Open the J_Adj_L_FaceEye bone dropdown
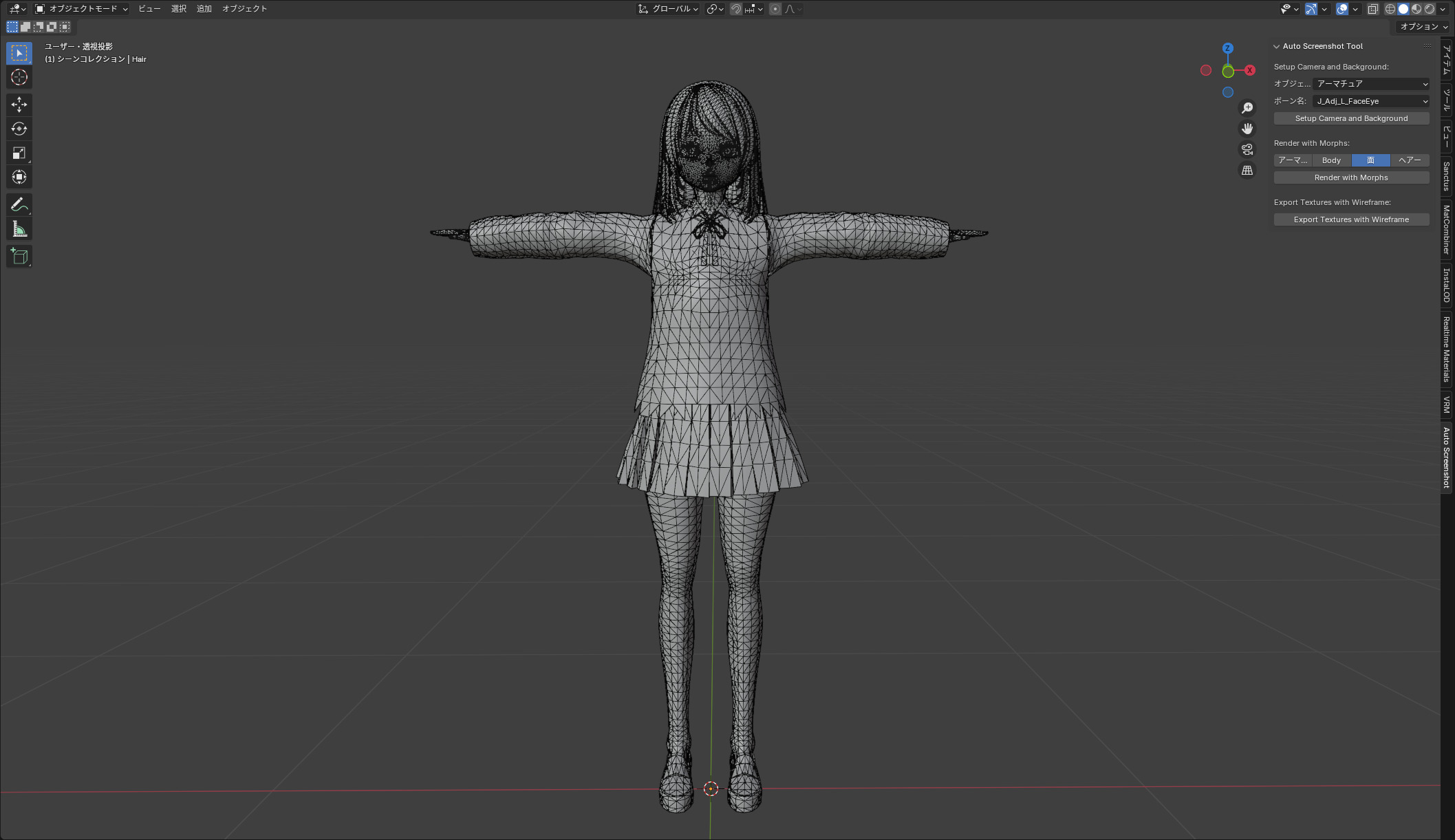Image resolution: width=1455 pixels, height=840 pixels. tap(1372, 101)
